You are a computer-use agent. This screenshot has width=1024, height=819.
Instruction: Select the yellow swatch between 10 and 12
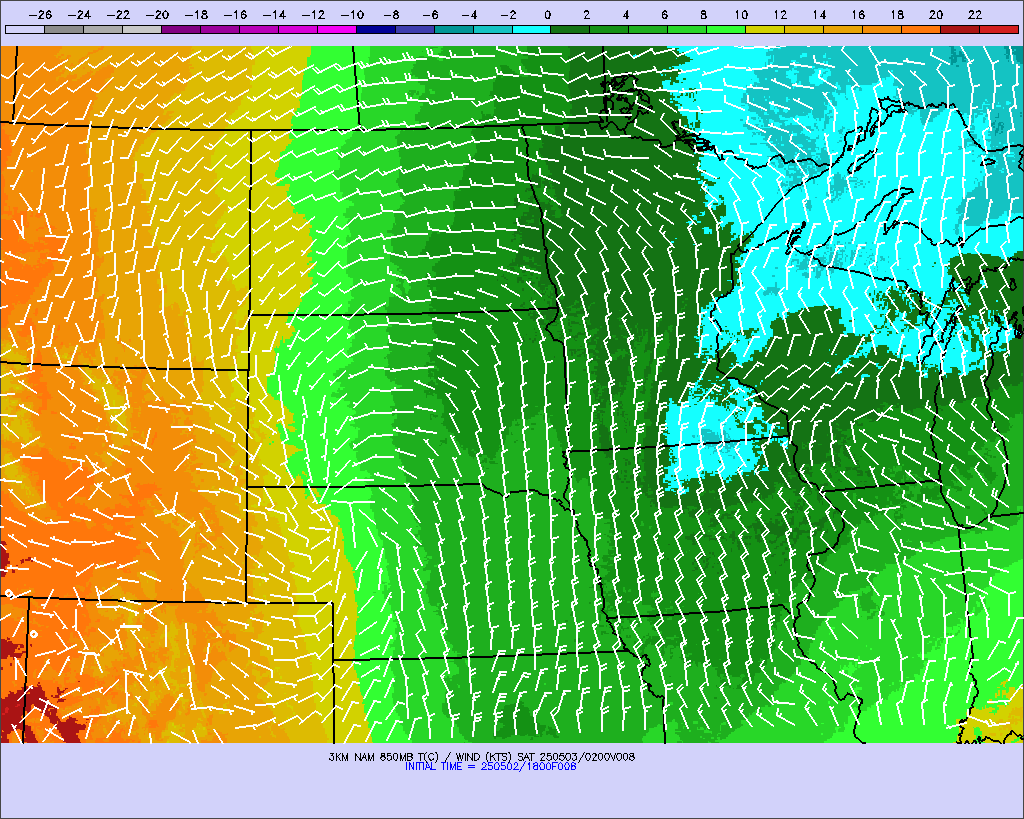[x=765, y=29]
